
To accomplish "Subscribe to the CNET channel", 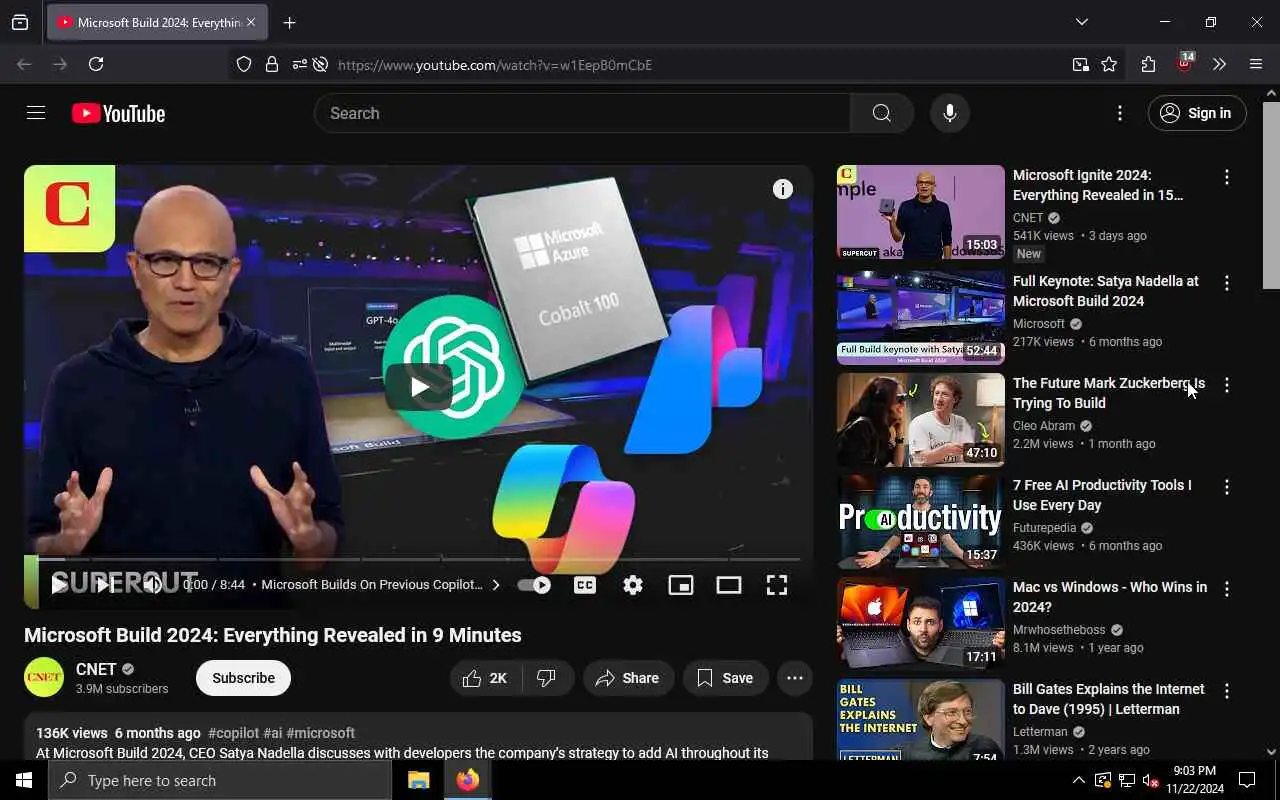I will point(243,677).
